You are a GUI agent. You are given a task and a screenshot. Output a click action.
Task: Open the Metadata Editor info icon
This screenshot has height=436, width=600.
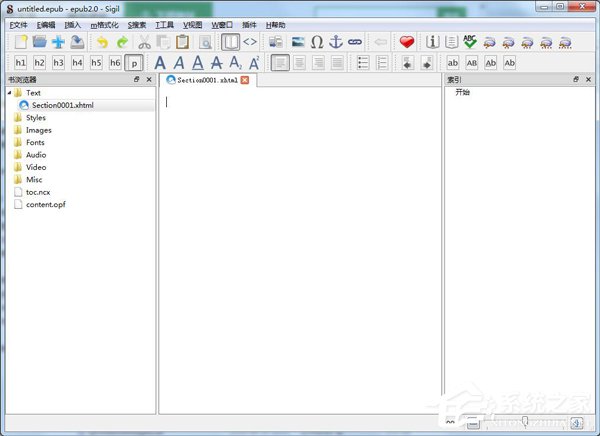[x=433, y=42]
